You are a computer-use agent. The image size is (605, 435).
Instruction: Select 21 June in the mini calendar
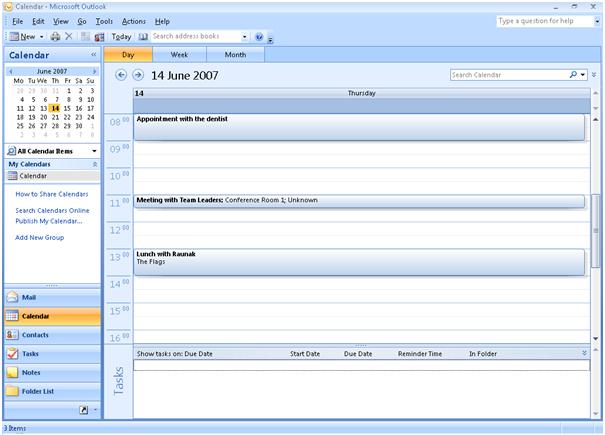[56, 117]
